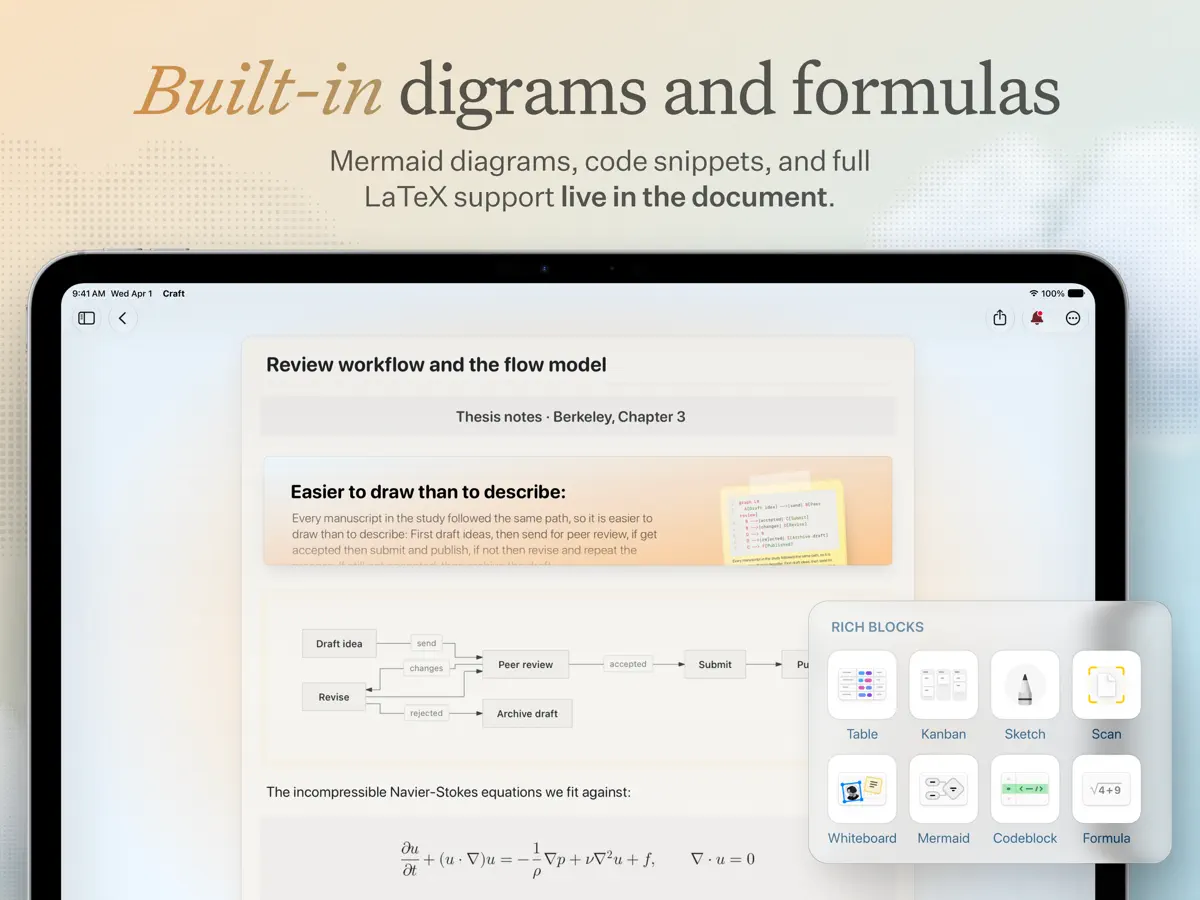This screenshot has height=900, width=1200.
Task: Select the Navier-Stokes formula block
Action: (578, 858)
